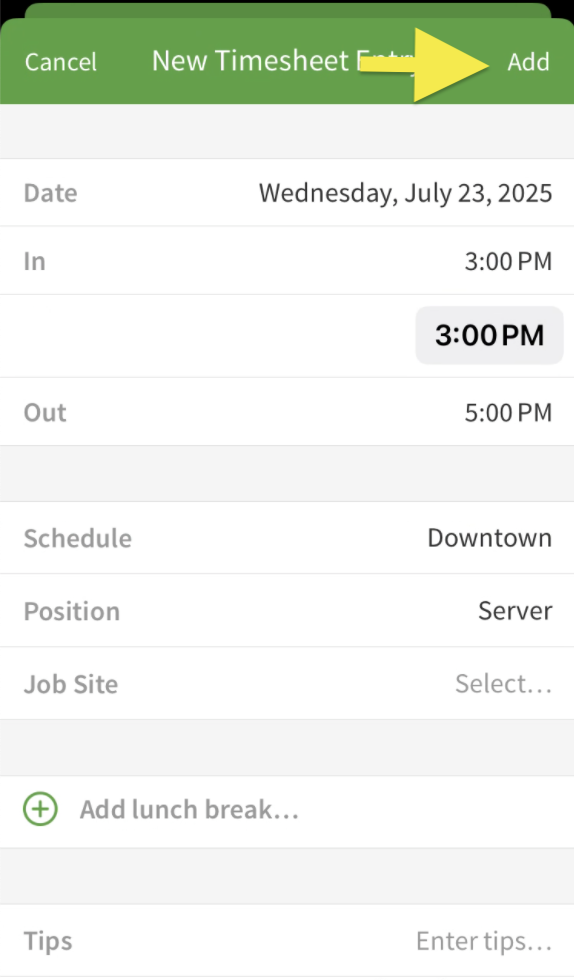
Task: Tap Add in the green header
Action: (x=528, y=62)
